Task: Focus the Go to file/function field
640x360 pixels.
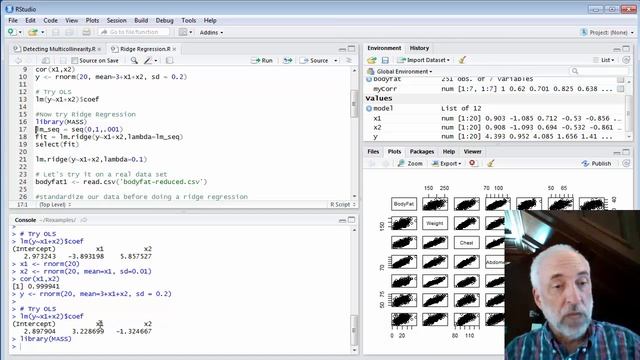Action: pyautogui.click(x=134, y=32)
